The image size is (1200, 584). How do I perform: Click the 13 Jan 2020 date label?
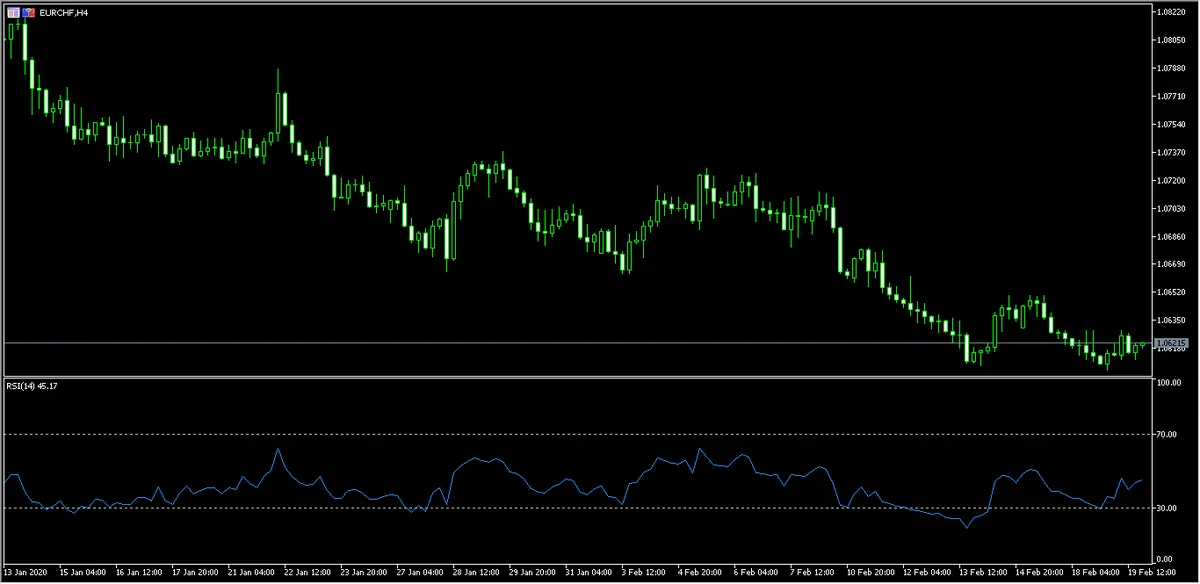tap(26, 574)
